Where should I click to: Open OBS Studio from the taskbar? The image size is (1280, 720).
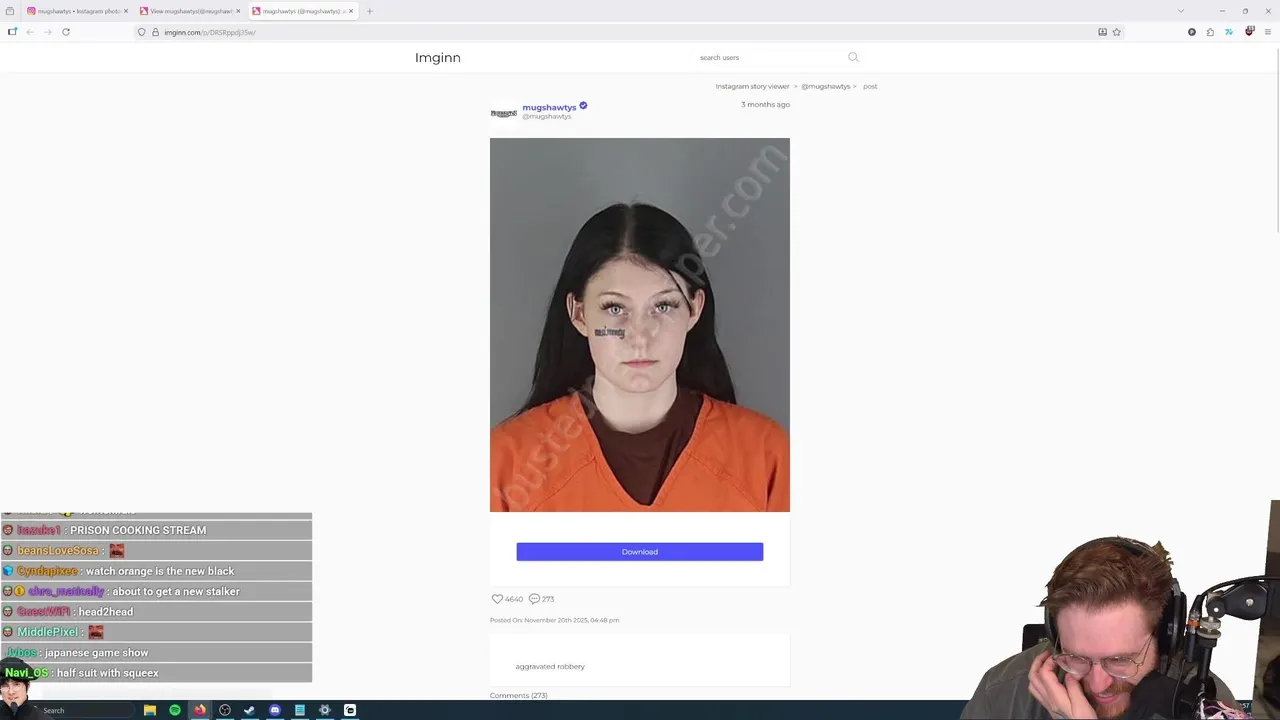pyautogui.click(x=225, y=710)
